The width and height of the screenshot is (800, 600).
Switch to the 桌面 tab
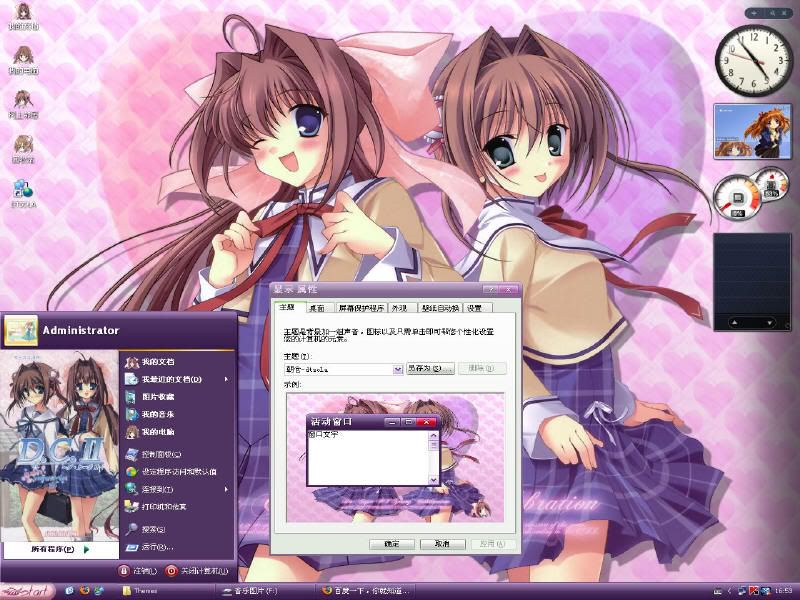(x=318, y=308)
